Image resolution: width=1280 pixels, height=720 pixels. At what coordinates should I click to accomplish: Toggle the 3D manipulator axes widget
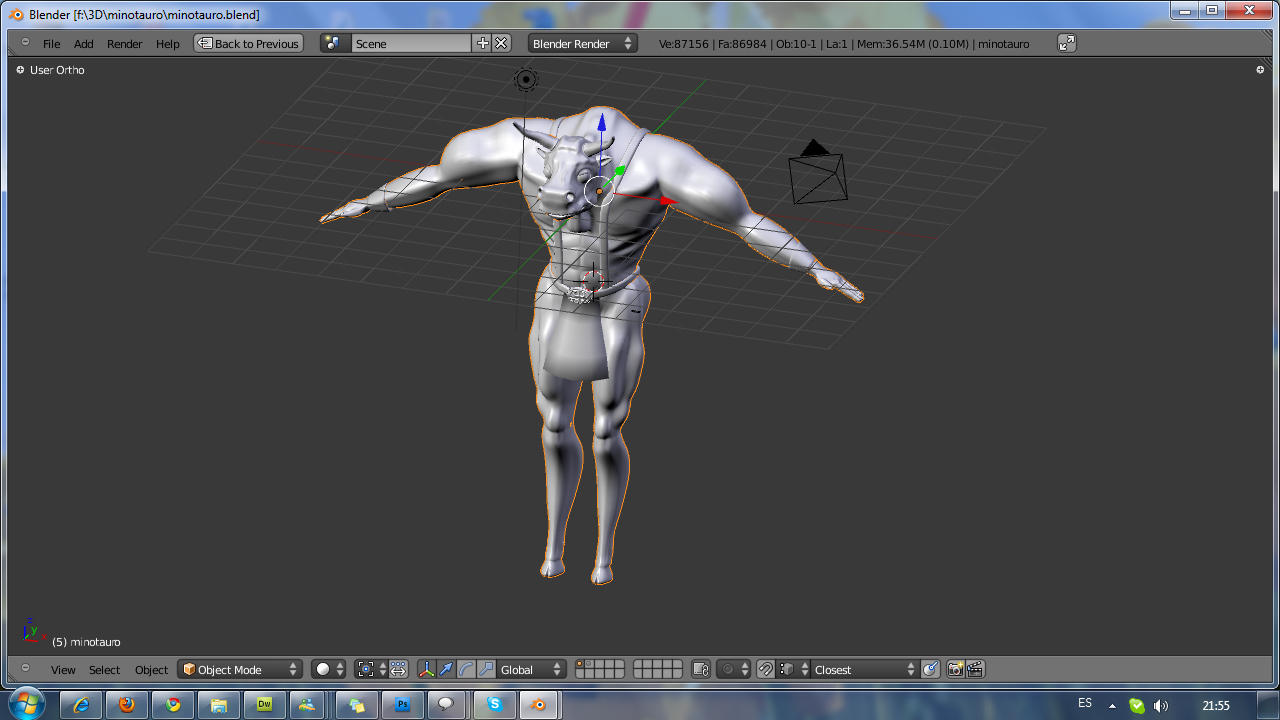click(426, 669)
